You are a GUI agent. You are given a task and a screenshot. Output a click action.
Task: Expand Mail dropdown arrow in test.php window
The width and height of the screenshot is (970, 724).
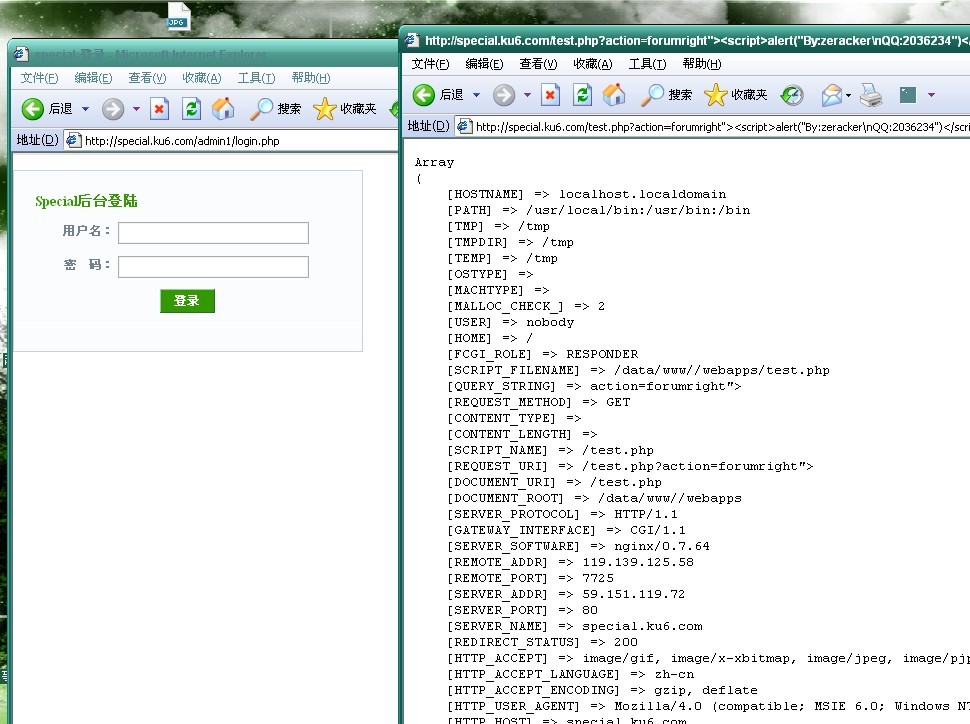click(848, 95)
